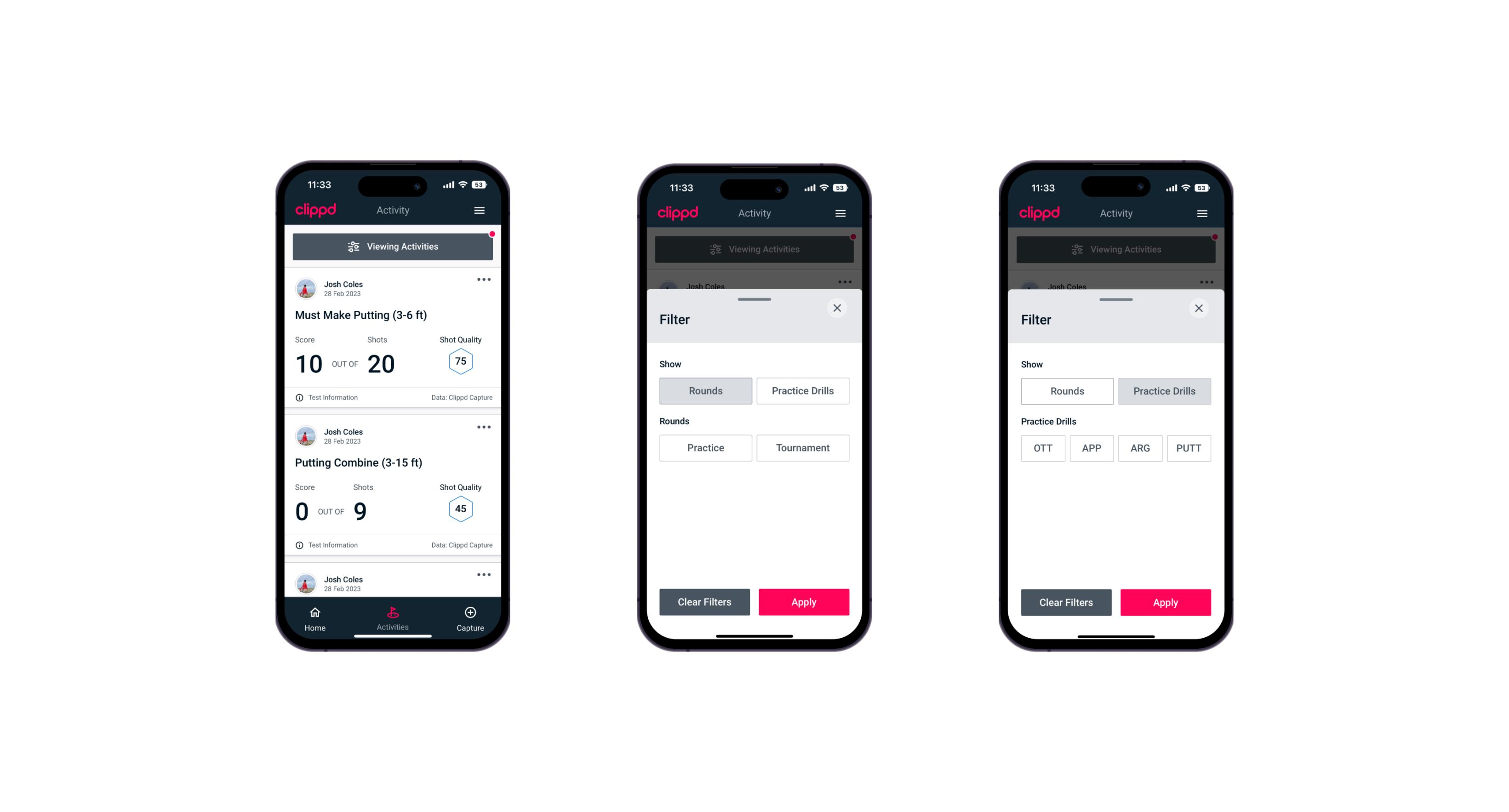Select the OTT practice drill filter
Viewport: 1509px width, 812px height.
[1044, 448]
